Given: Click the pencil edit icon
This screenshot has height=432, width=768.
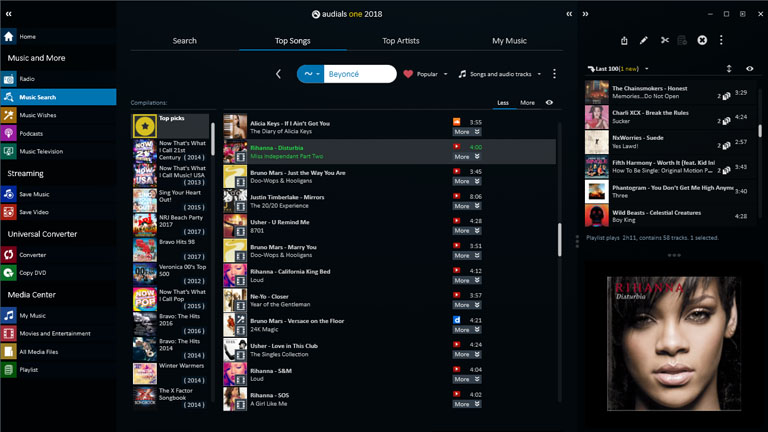Looking at the screenshot, I should point(644,40).
